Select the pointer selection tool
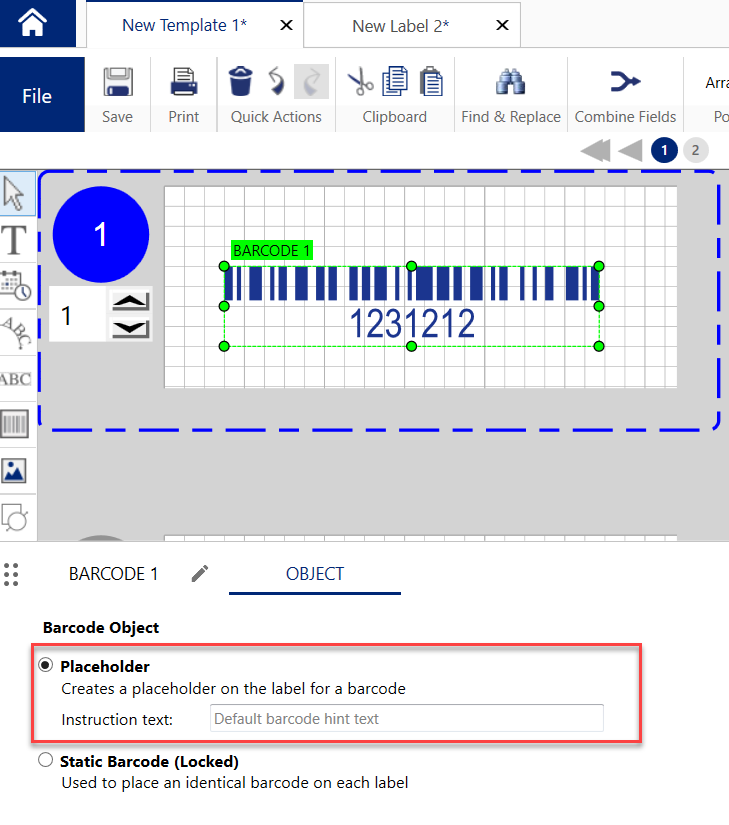The width and height of the screenshot is (729, 825). (16, 194)
